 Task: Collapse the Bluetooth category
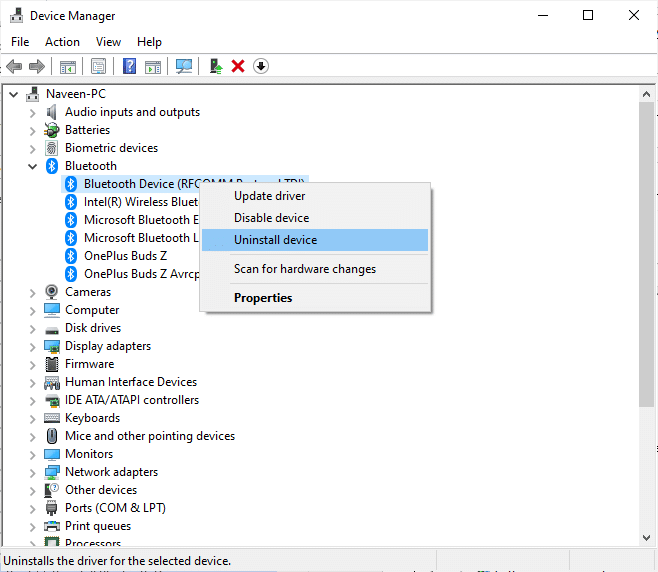[x=33, y=166]
